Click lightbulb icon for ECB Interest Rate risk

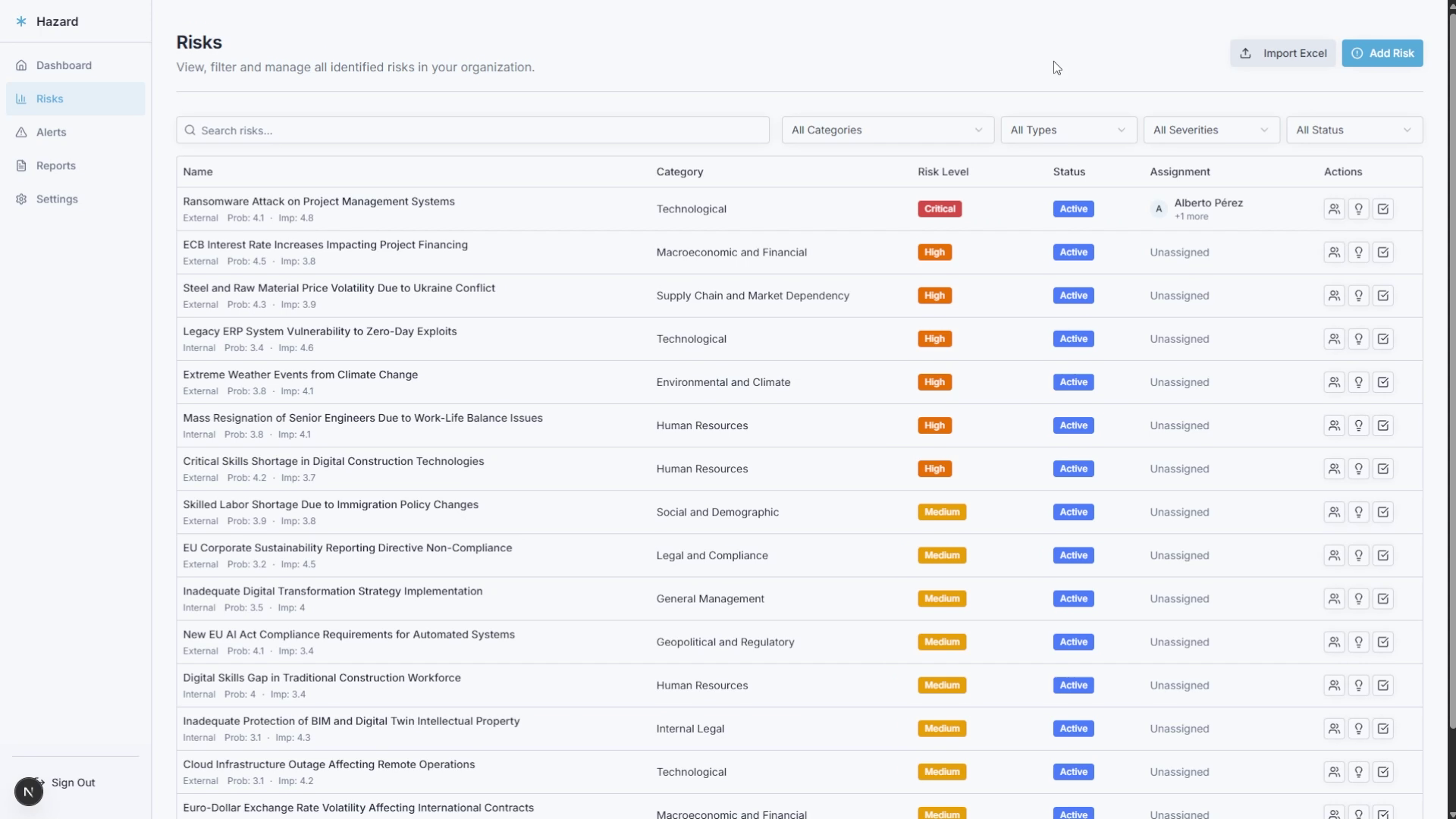1359,253
